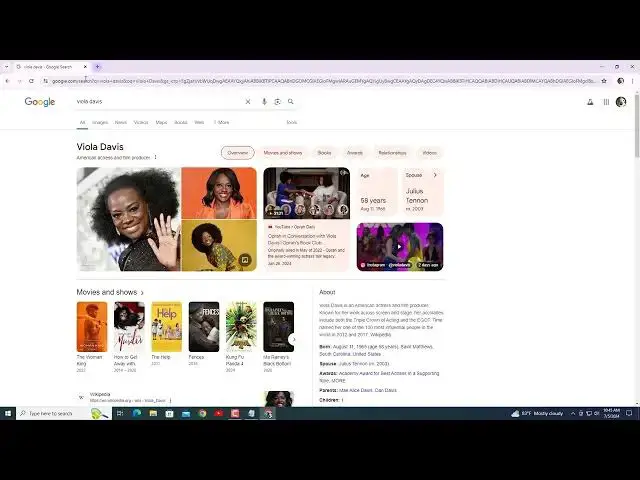This screenshot has height=480, width=640.
Task: Switch to the Images tab
Action: tap(100, 122)
